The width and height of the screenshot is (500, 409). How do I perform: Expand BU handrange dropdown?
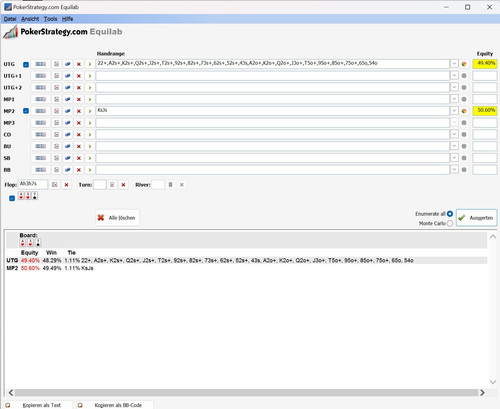(x=454, y=146)
